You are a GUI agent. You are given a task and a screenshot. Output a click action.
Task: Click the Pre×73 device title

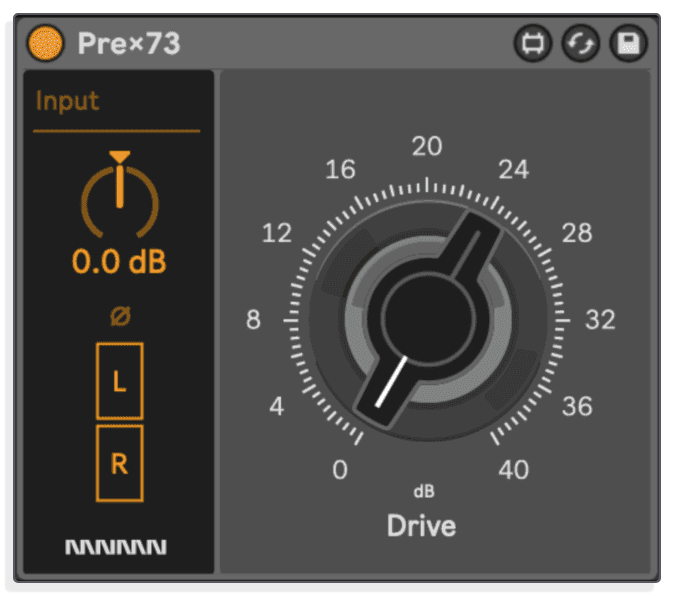pyautogui.click(x=129, y=43)
